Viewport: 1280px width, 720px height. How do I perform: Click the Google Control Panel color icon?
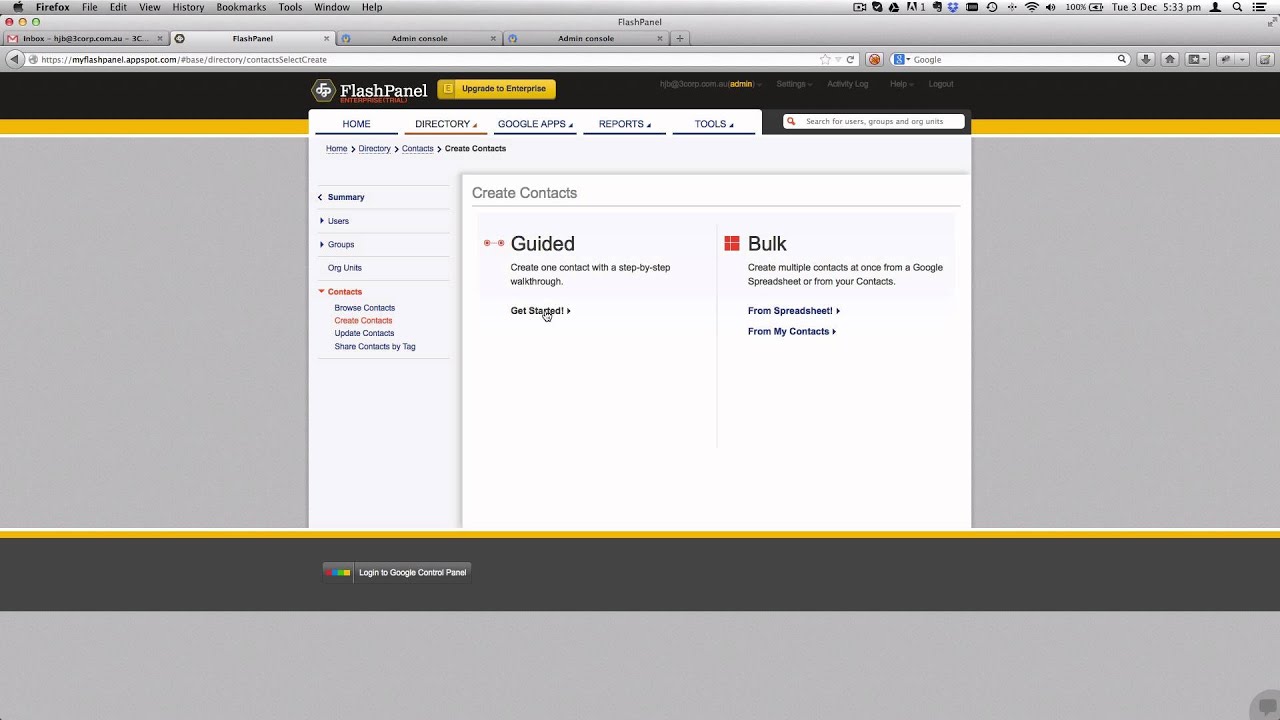point(338,572)
